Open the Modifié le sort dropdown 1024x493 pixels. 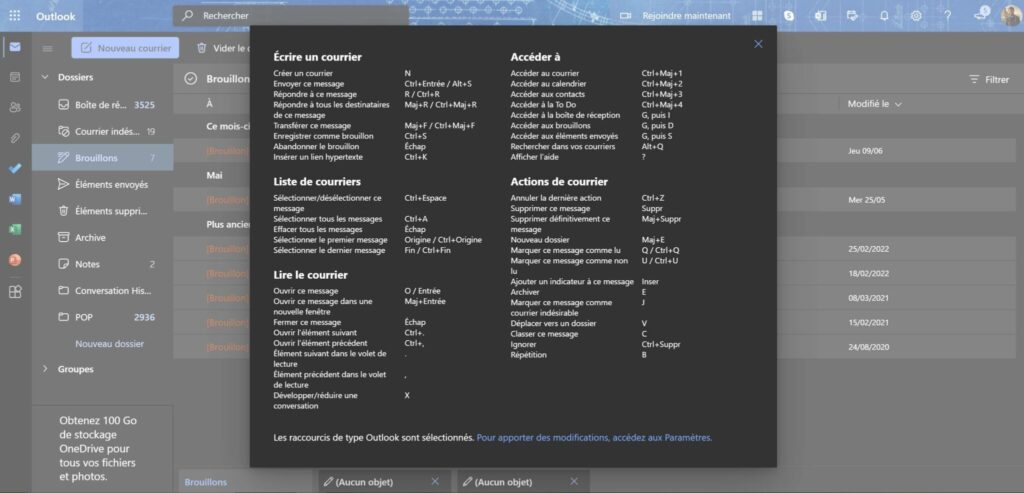(x=874, y=104)
